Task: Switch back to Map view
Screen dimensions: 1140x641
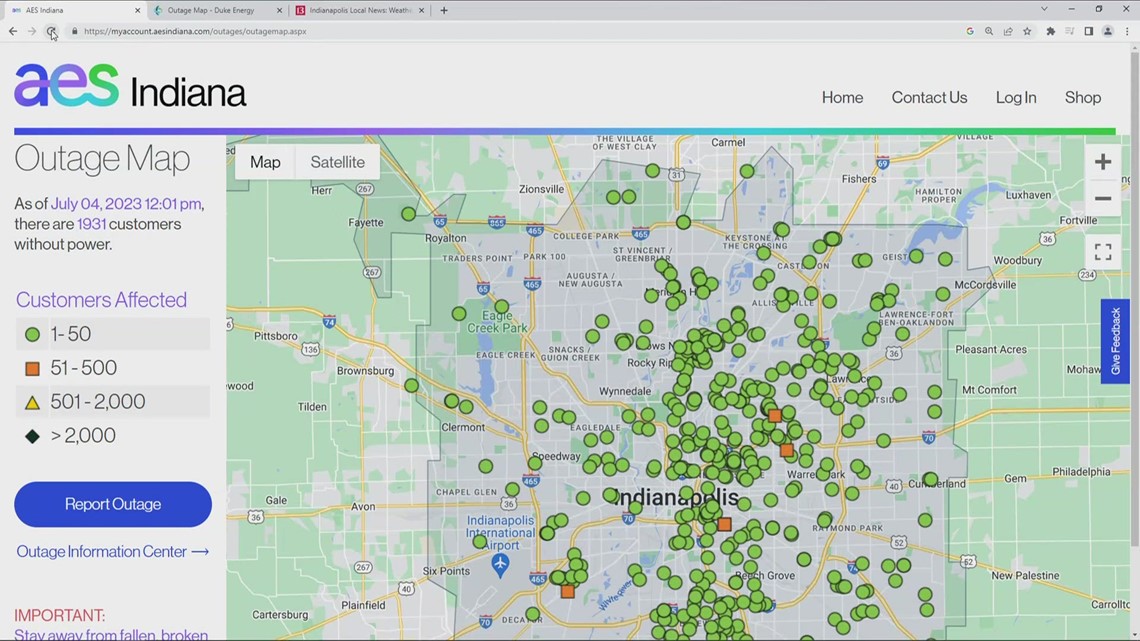Action: 264,161
